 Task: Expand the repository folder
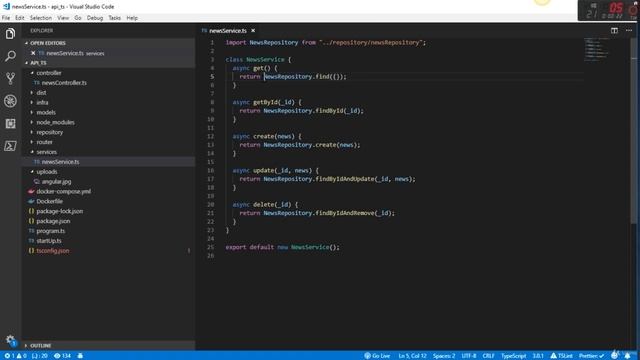pos(32,132)
